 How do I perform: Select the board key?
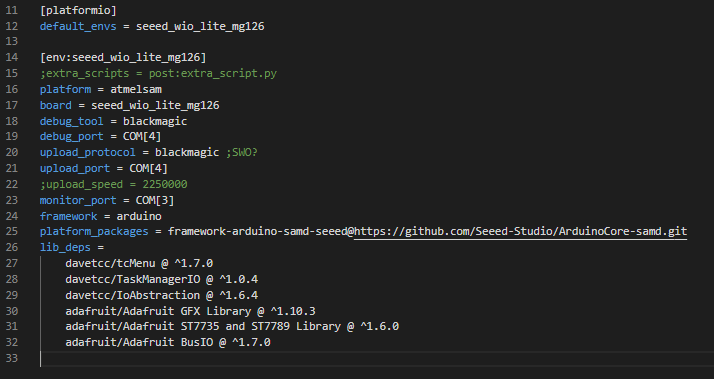(x=56, y=105)
